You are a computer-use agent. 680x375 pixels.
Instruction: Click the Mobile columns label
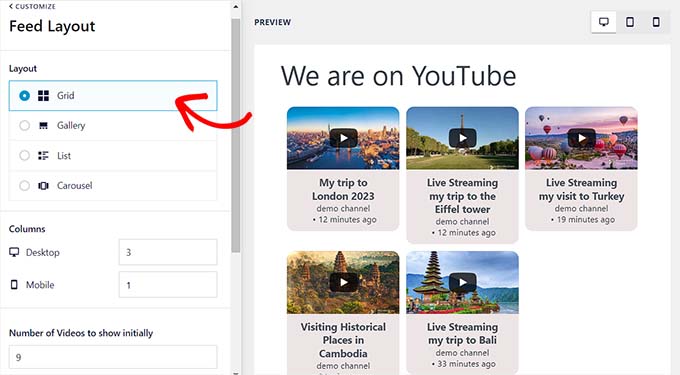coord(40,285)
